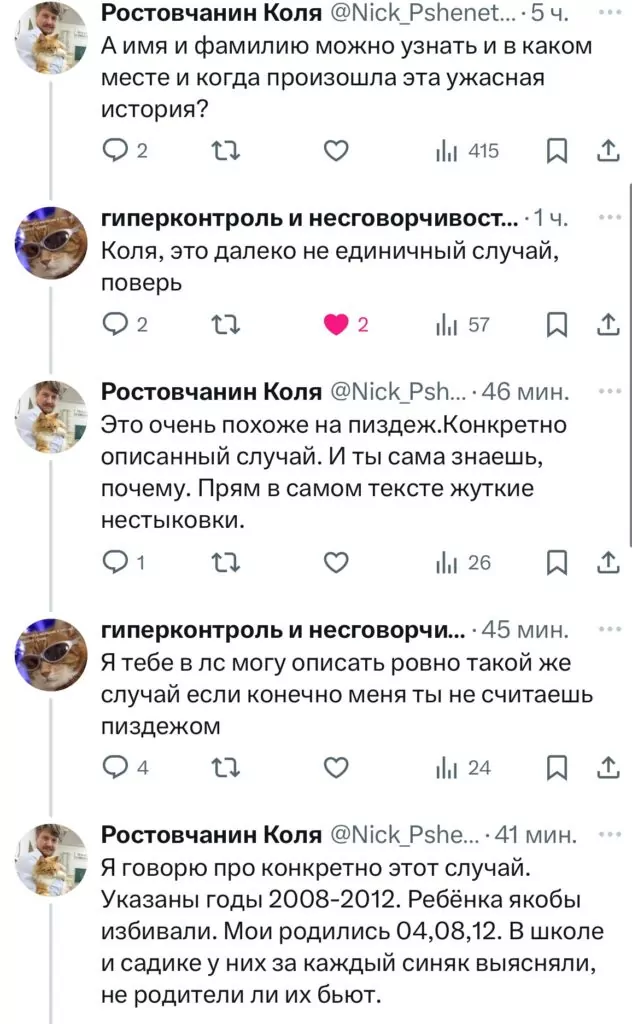632x1024 pixels.
Task: Open the Ростовчанин Коля profile name link
Action: 211,390
